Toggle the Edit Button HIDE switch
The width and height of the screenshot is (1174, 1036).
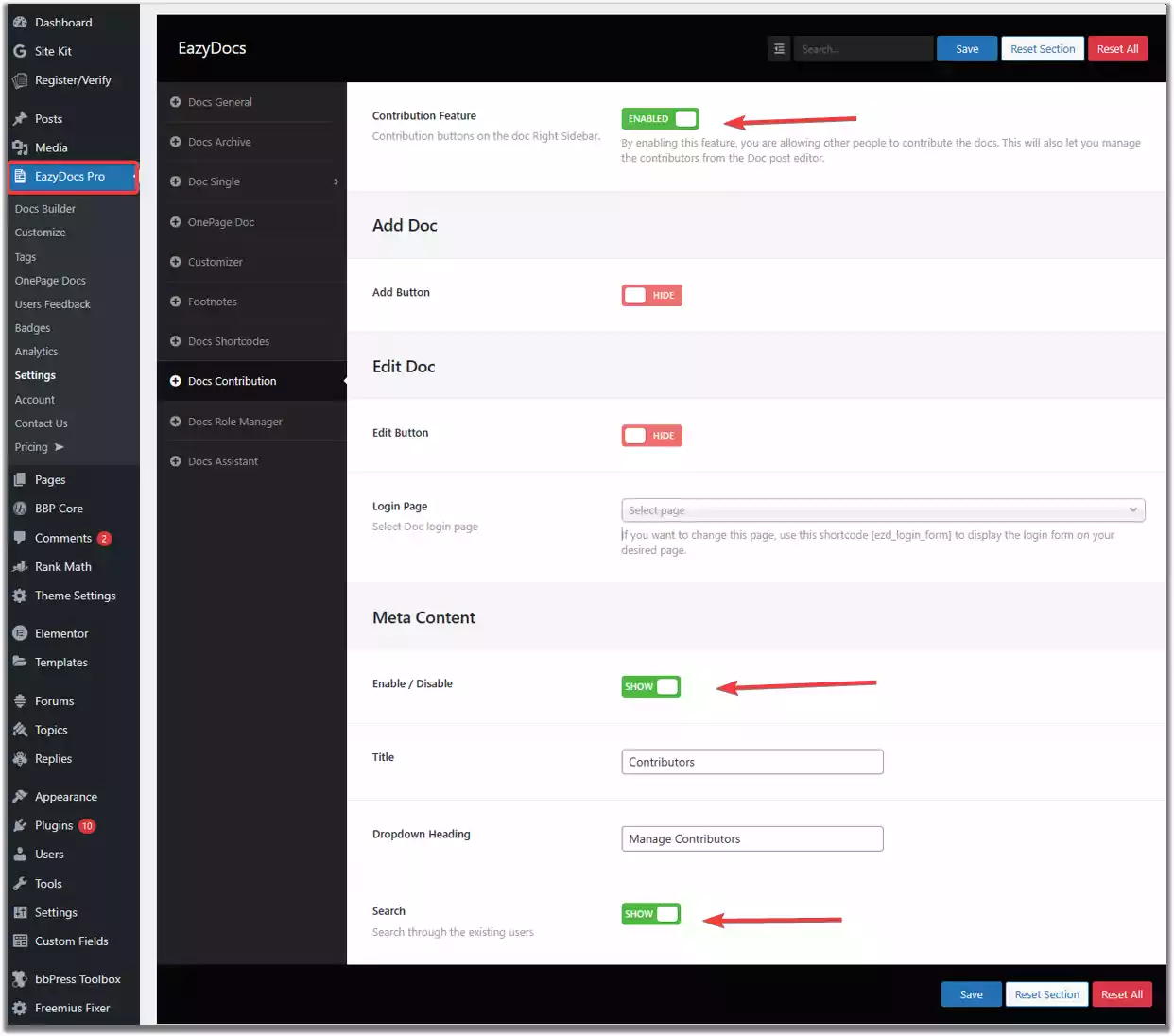[x=651, y=436]
